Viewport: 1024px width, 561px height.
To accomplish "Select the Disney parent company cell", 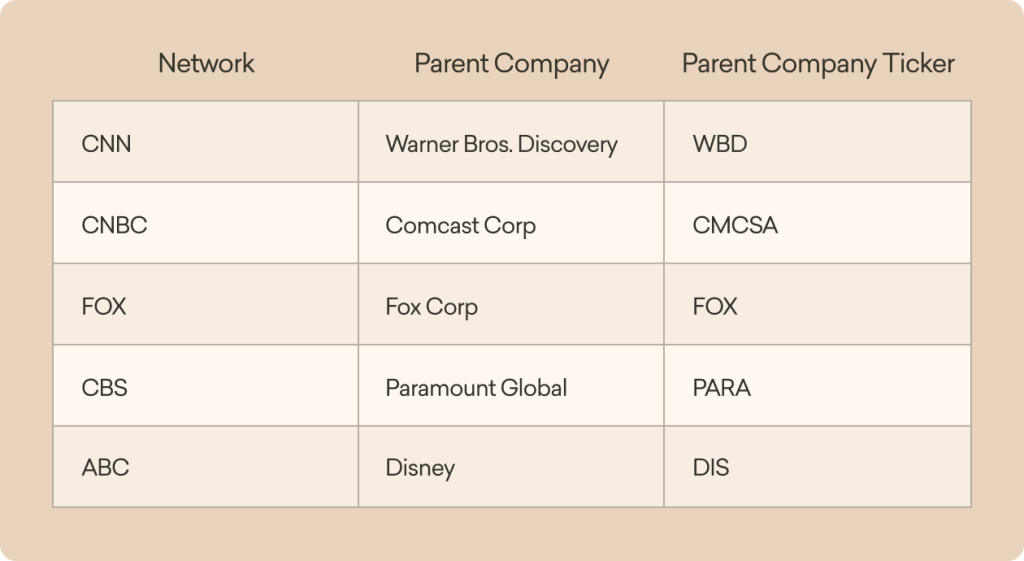I will [511, 467].
